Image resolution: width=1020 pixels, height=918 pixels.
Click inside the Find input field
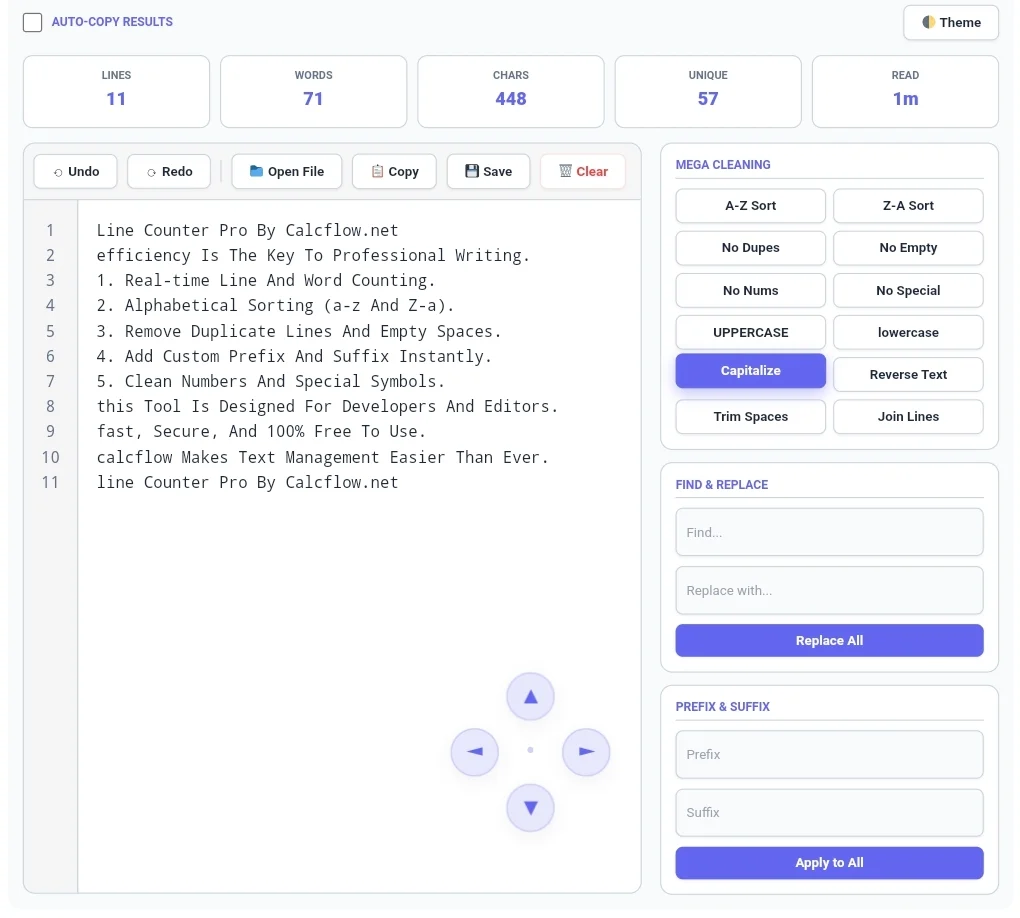coord(829,532)
